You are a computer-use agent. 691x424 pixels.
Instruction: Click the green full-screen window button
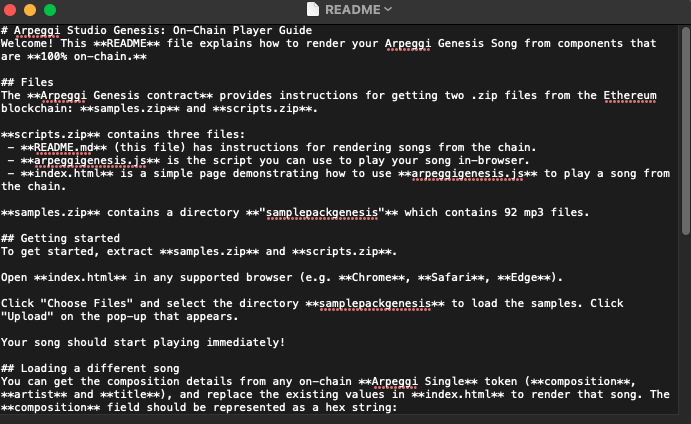[50, 10]
